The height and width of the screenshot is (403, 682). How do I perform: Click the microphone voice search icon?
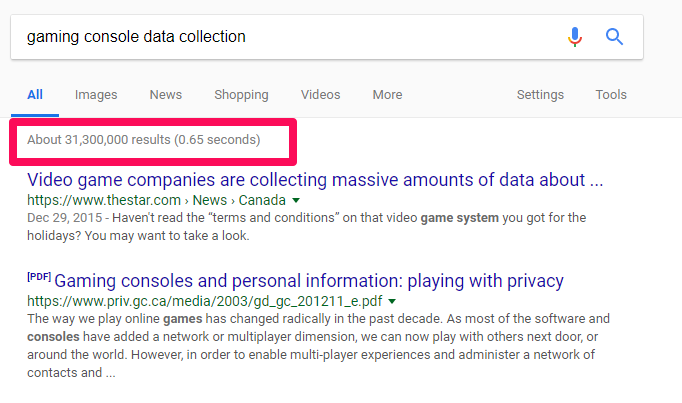[x=574, y=37]
